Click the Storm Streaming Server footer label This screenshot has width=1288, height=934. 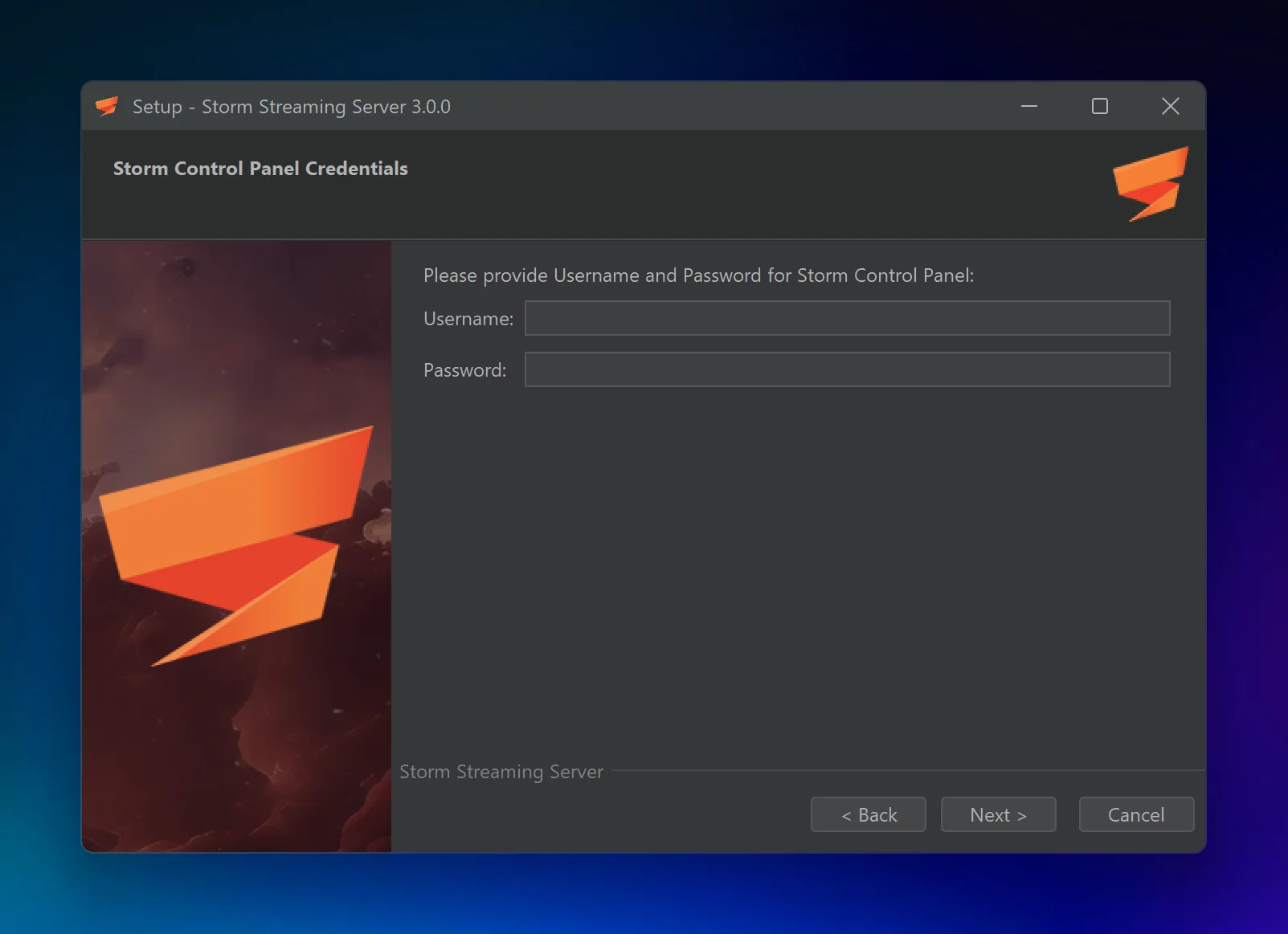click(501, 772)
